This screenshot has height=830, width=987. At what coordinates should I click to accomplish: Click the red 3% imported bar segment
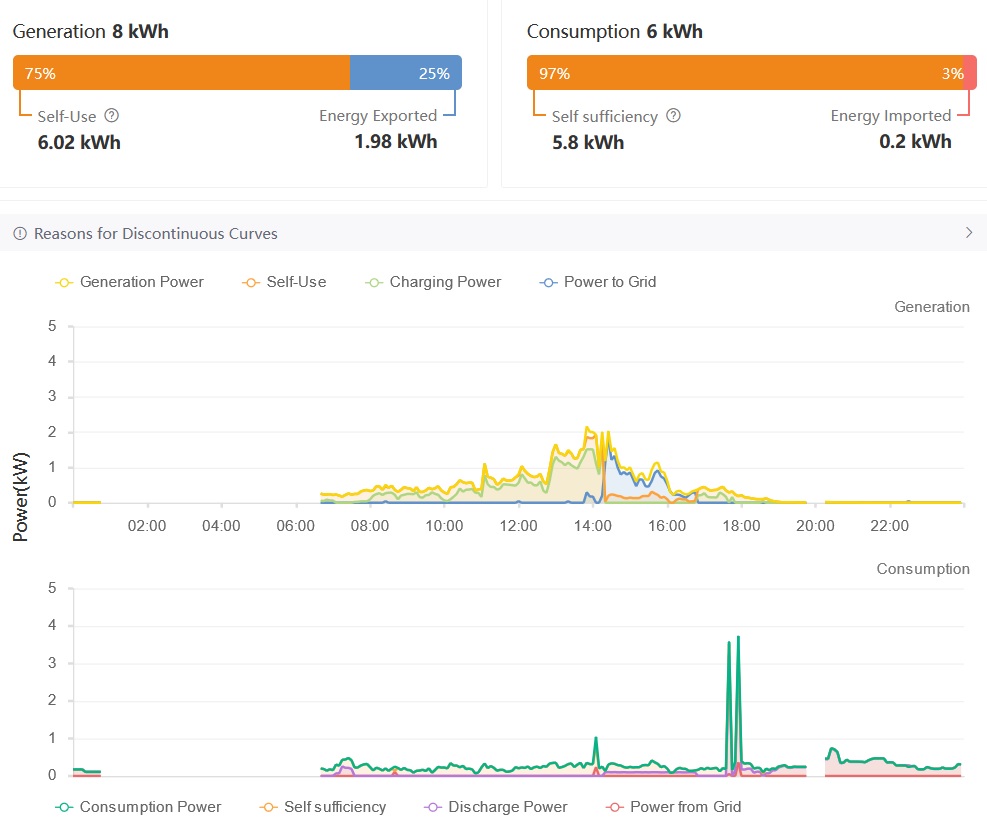point(970,73)
